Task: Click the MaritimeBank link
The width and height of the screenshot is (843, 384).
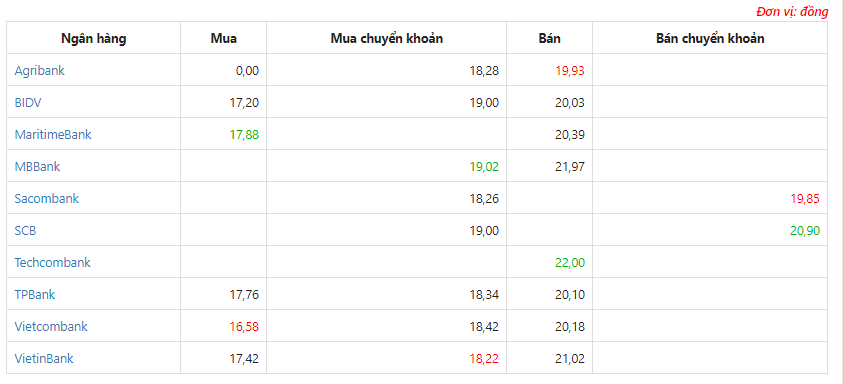Action: [53, 134]
